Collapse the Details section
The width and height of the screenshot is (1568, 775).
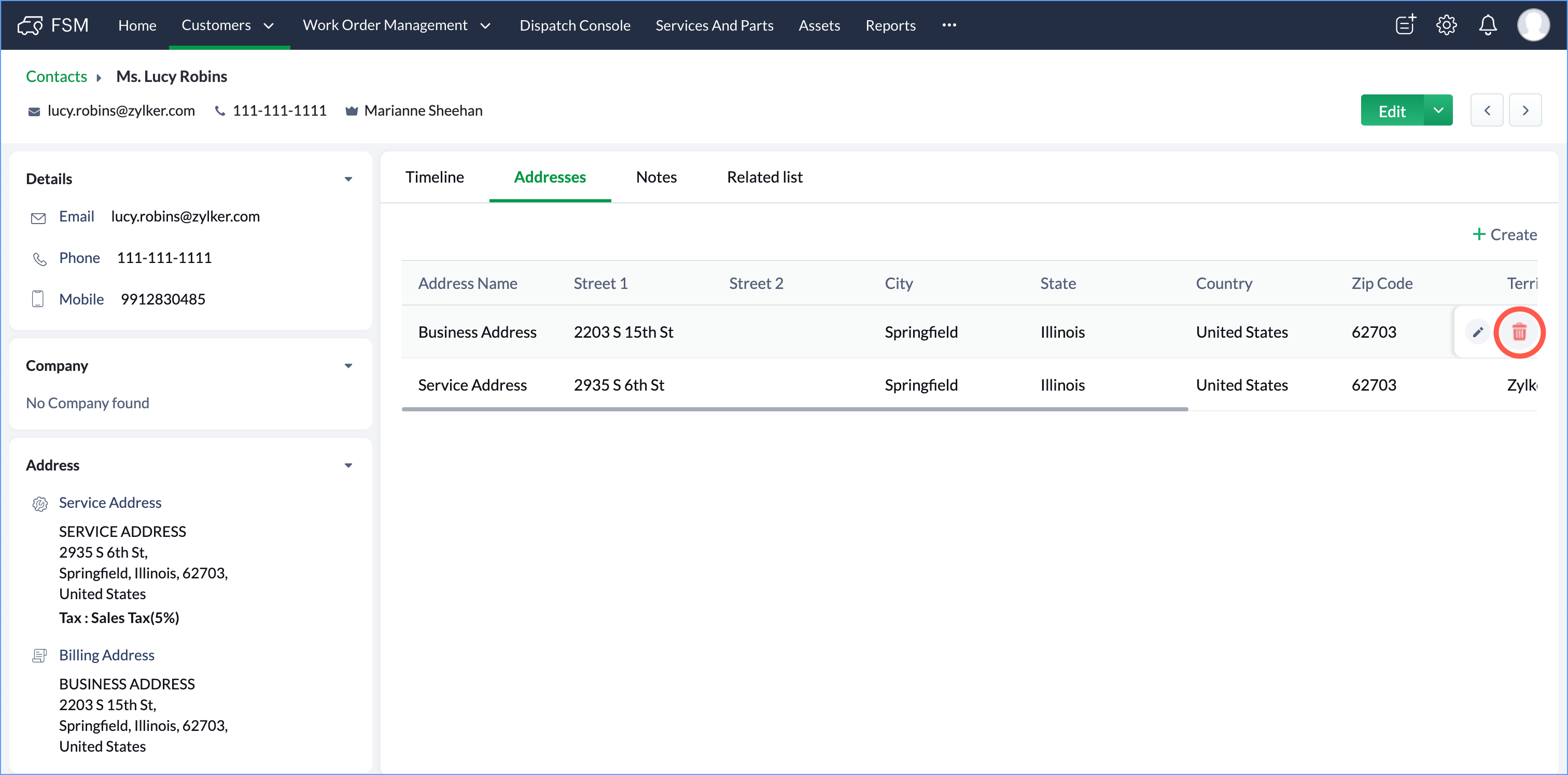348,179
